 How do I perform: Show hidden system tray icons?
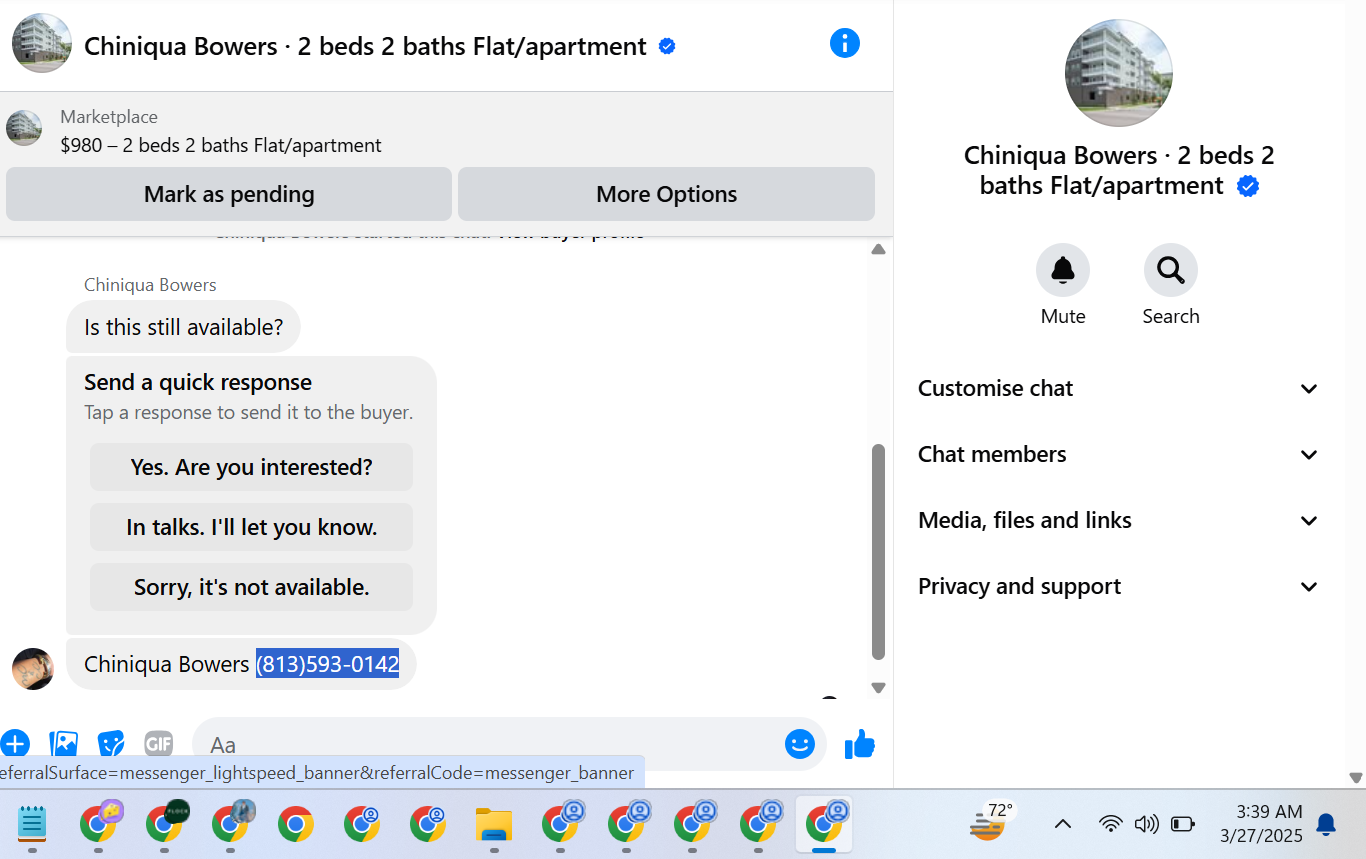(x=1063, y=824)
